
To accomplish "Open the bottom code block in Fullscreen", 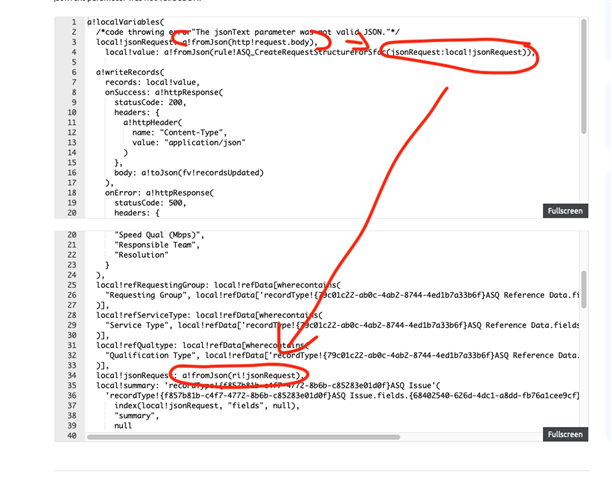I will tap(565, 434).
